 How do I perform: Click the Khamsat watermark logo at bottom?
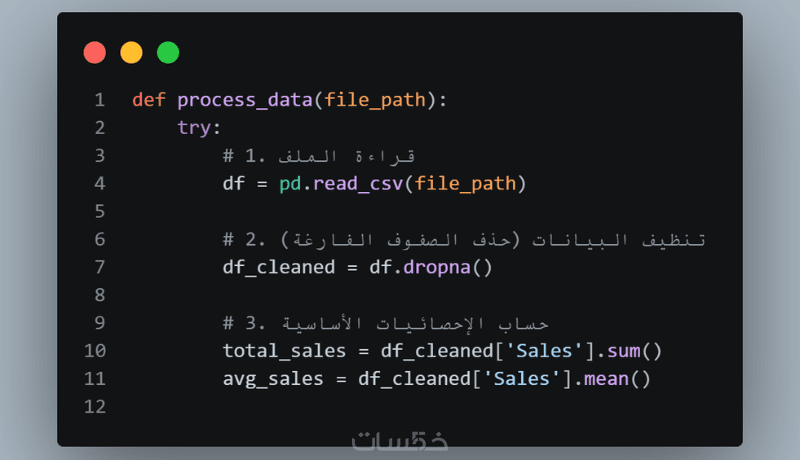tap(399, 441)
